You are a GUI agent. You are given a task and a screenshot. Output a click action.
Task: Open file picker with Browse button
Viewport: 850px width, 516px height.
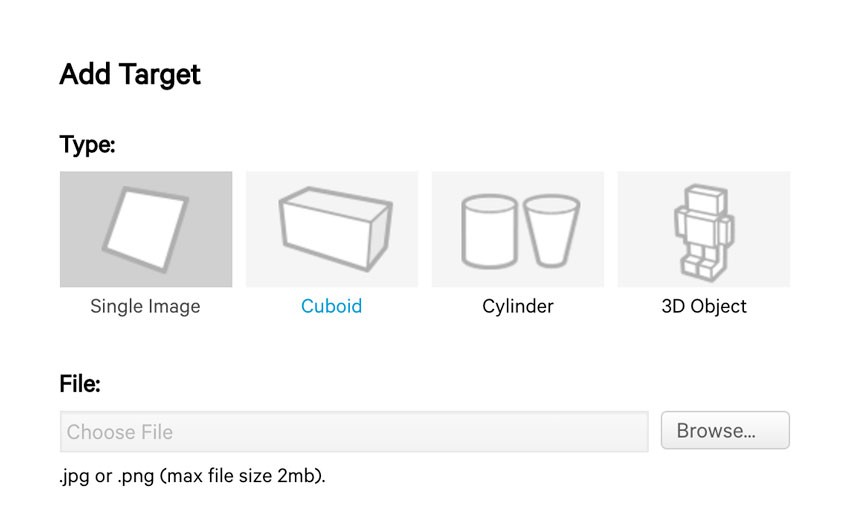point(725,430)
